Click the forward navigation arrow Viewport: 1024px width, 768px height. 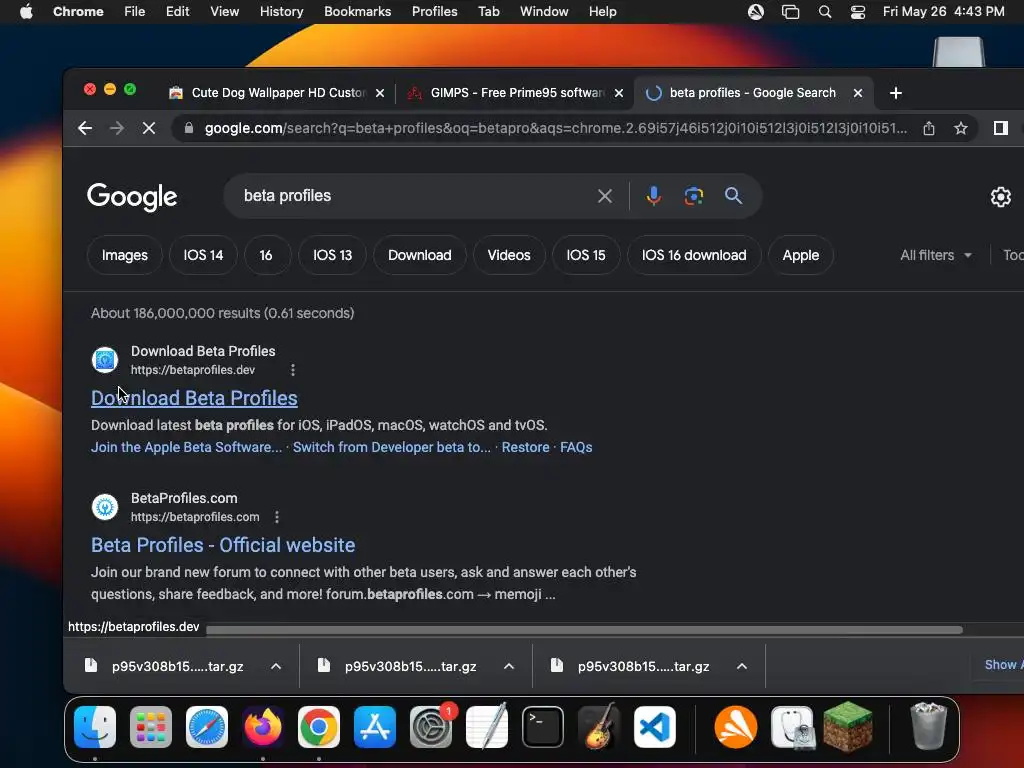coord(117,128)
